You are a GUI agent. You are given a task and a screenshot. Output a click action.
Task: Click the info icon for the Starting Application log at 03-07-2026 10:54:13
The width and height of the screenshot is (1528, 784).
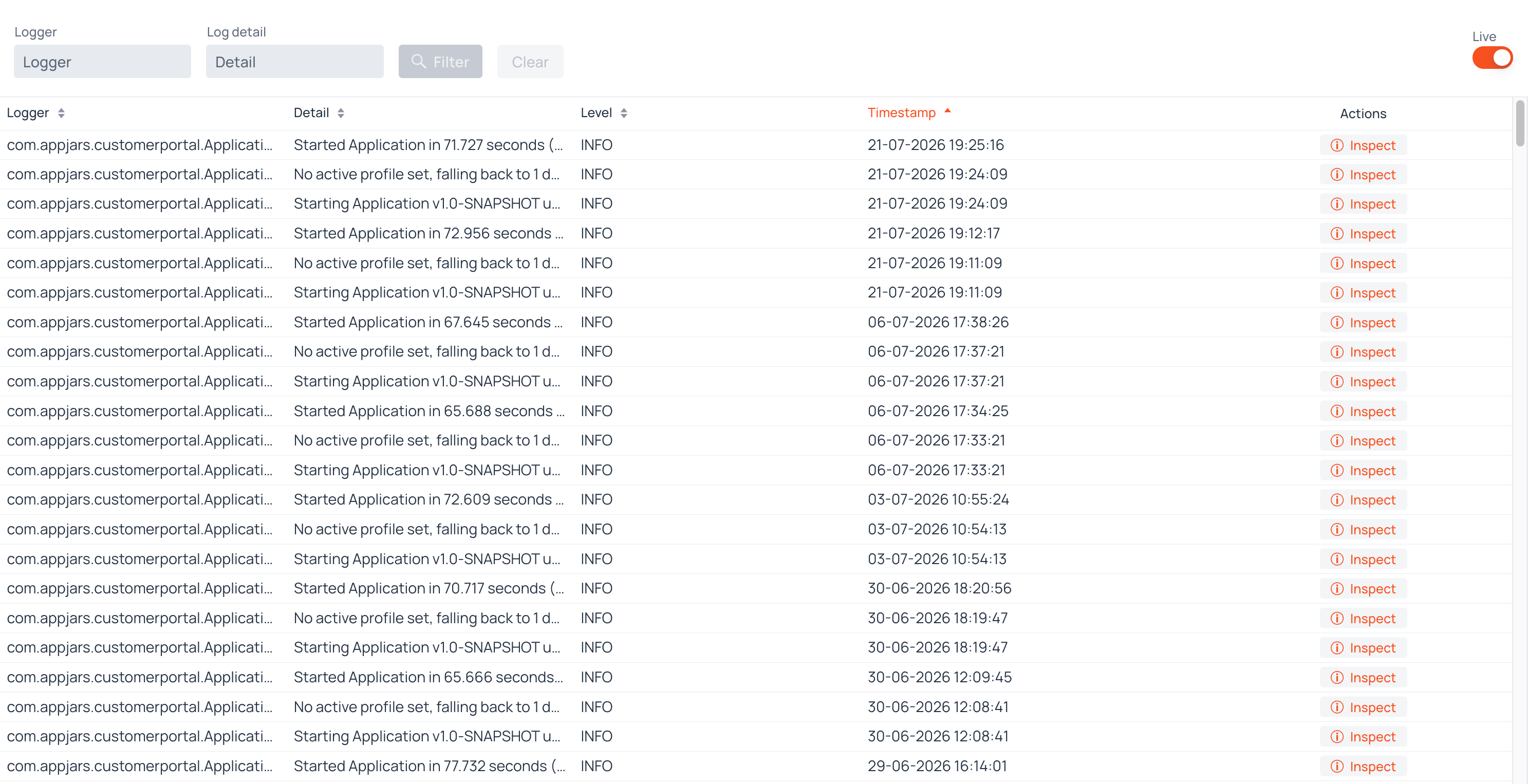click(1337, 559)
